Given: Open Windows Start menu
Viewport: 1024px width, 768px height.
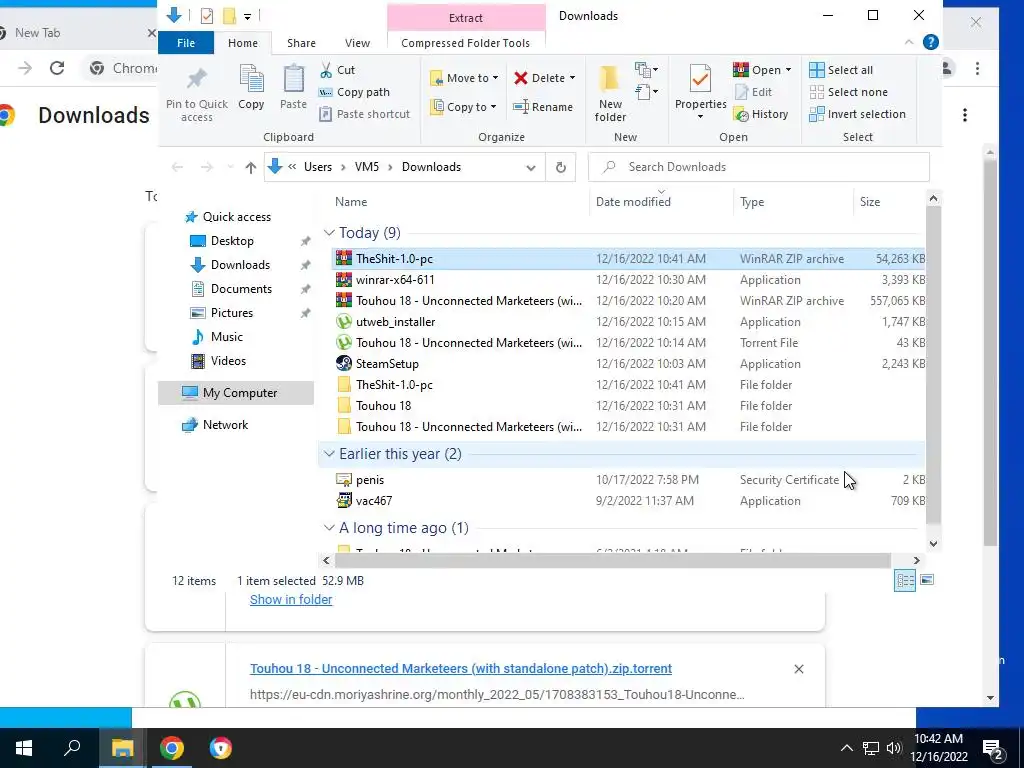Looking at the screenshot, I should point(24,748).
